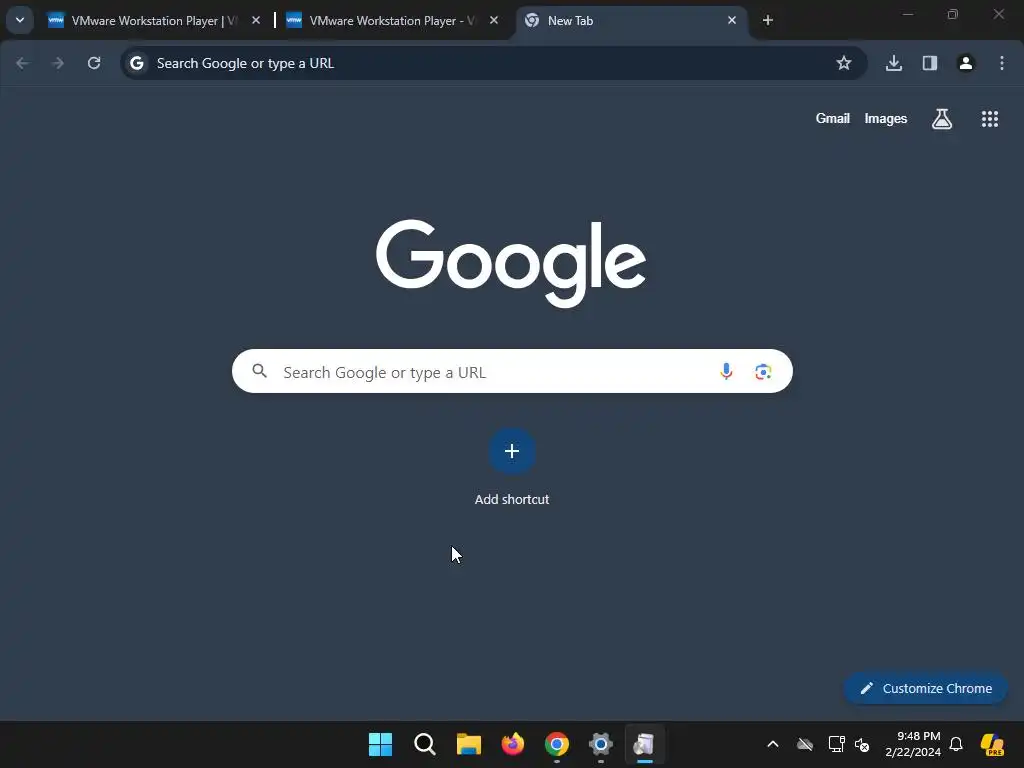The width and height of the screenshot is (1024, 768).
Task: Open the Images link
Action: tap(886, 118)
